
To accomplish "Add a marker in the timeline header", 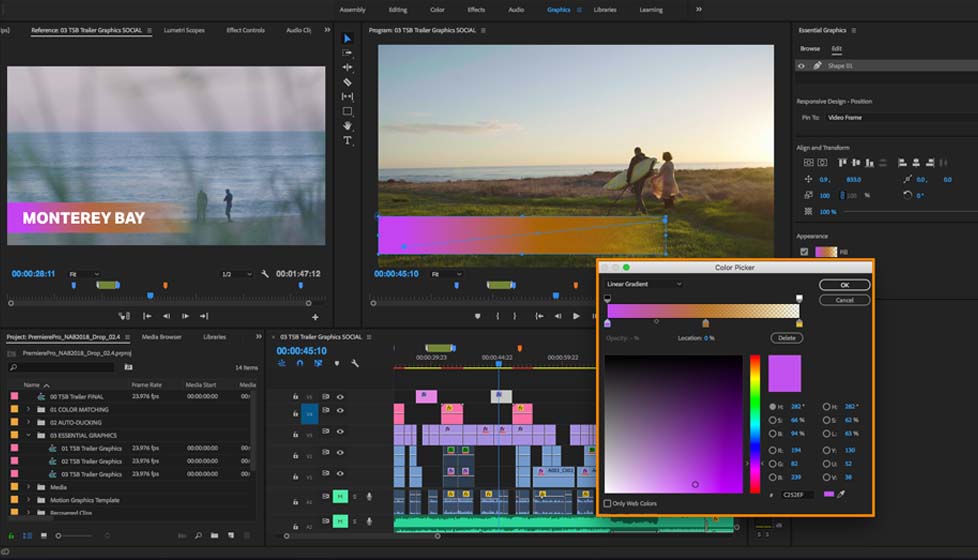I will [337, 363].
